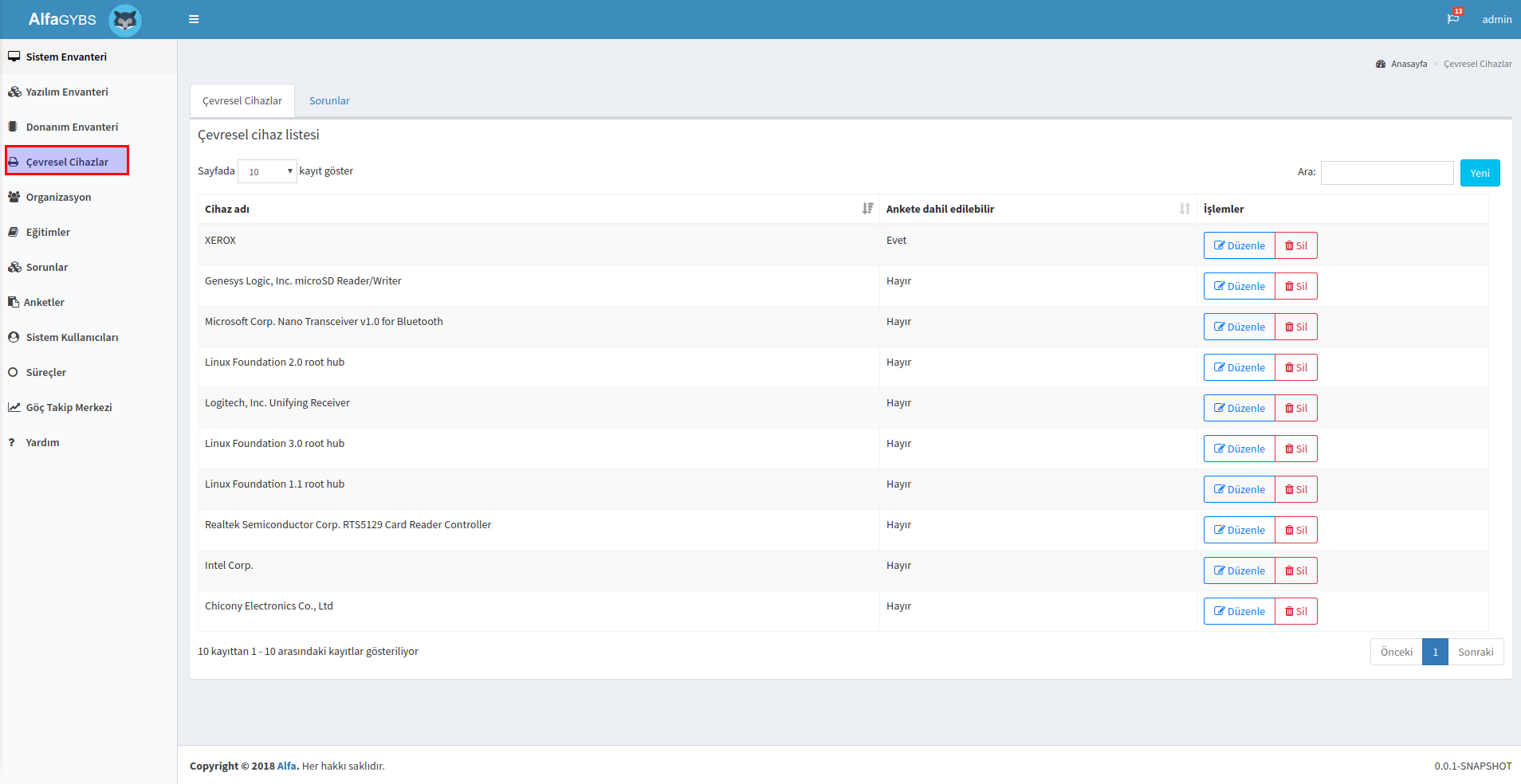Click the Alfa link in footer
The image size is (1521, 784).
pos(288,766)
